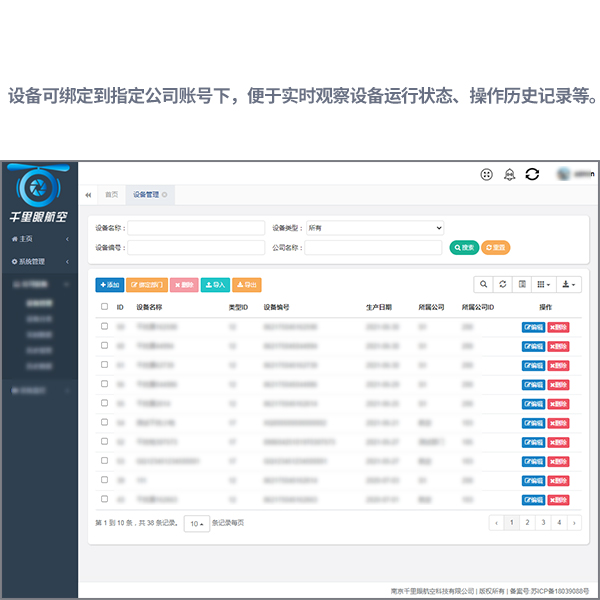
Task: Click the 编辑 button in the last row
Action: pos(533,500)
